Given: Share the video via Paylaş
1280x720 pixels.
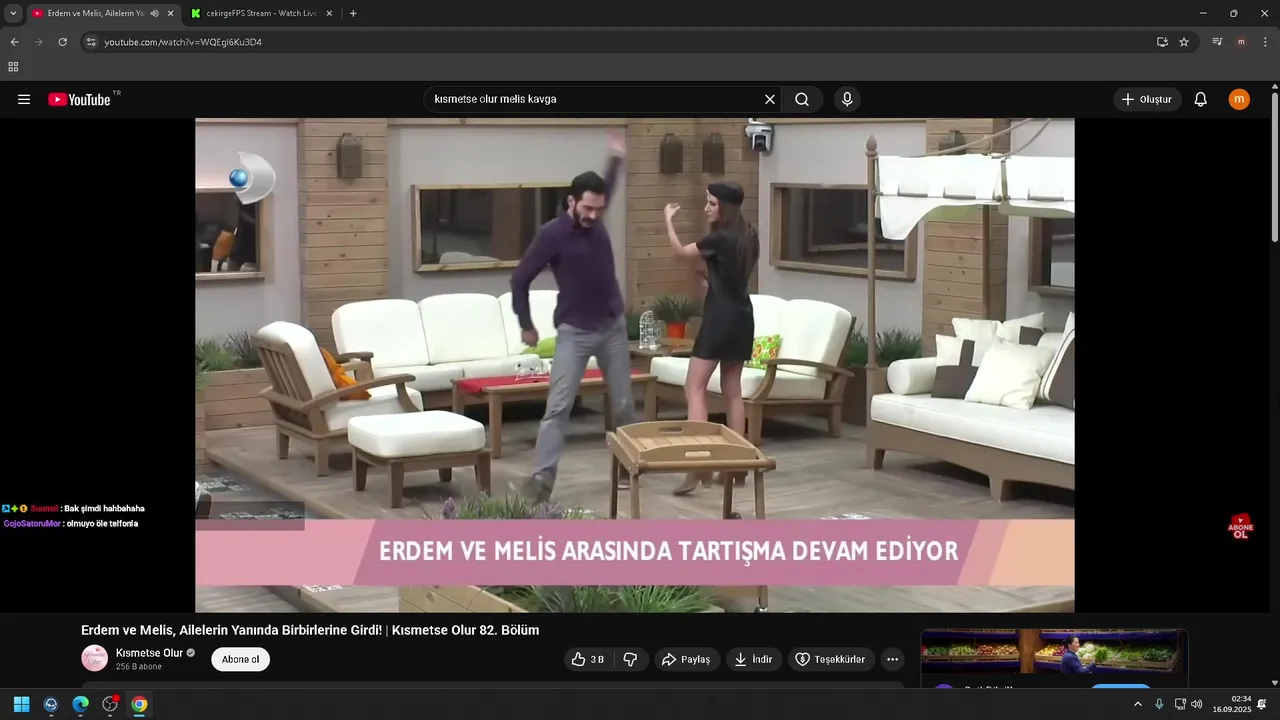Looking at the screenshot, I should tap(686, 659).
